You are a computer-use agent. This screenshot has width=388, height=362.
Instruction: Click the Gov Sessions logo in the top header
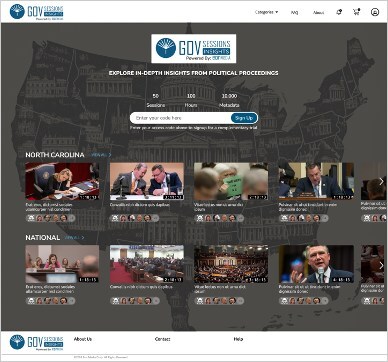pos(36,12)
